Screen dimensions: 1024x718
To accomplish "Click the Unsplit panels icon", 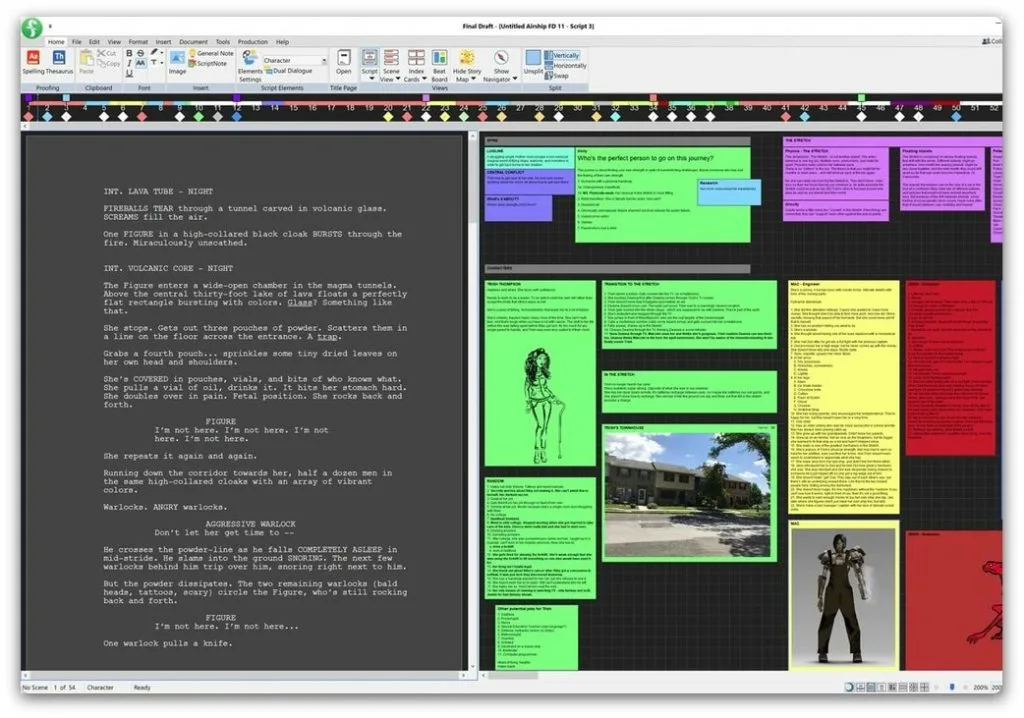I will point(533,62).
